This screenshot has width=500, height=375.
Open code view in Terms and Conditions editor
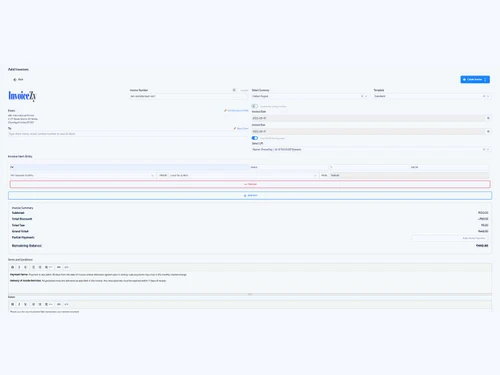tap(66, 267)
